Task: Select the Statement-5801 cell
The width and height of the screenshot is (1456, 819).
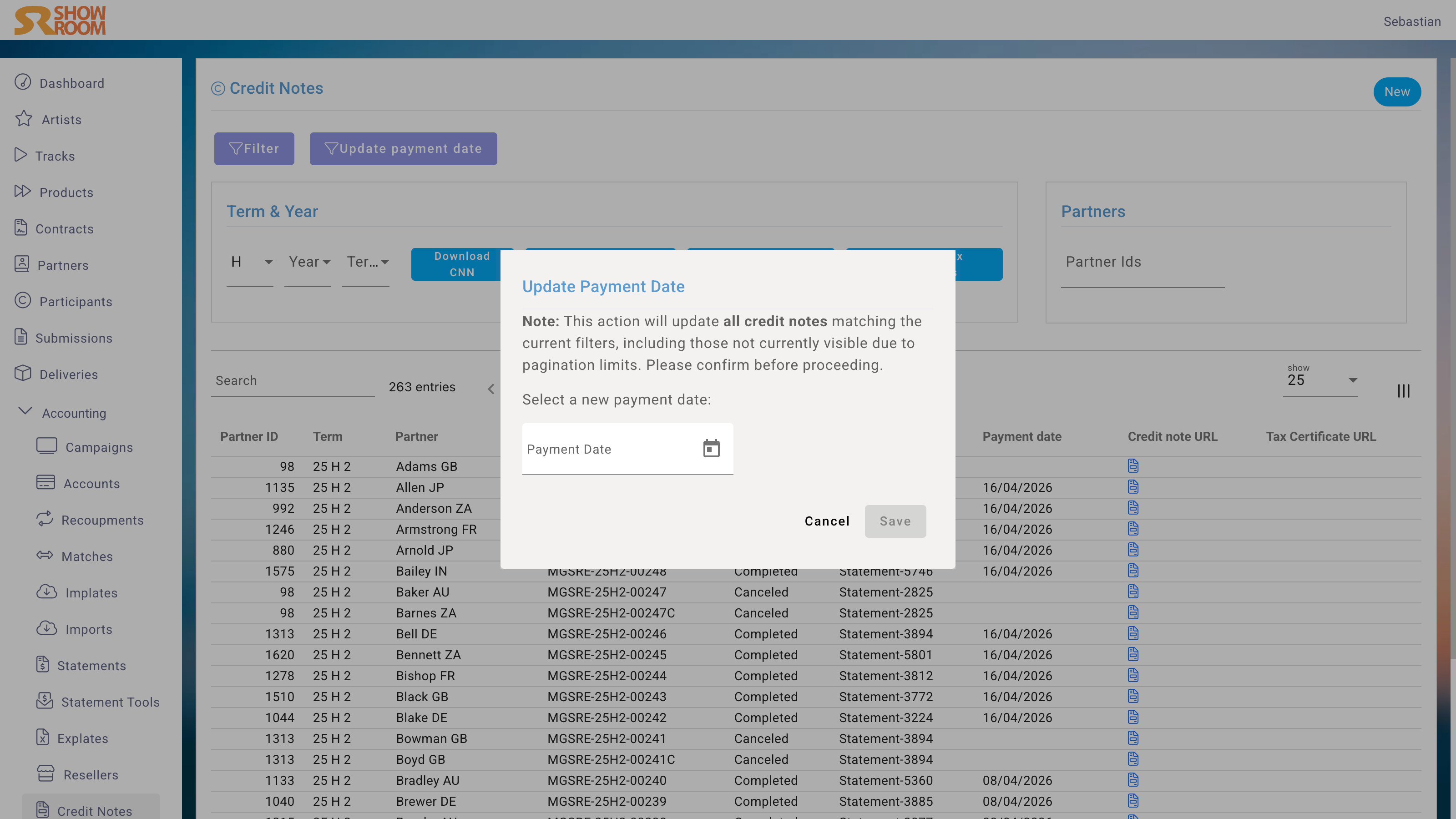Action: (886, 655)
